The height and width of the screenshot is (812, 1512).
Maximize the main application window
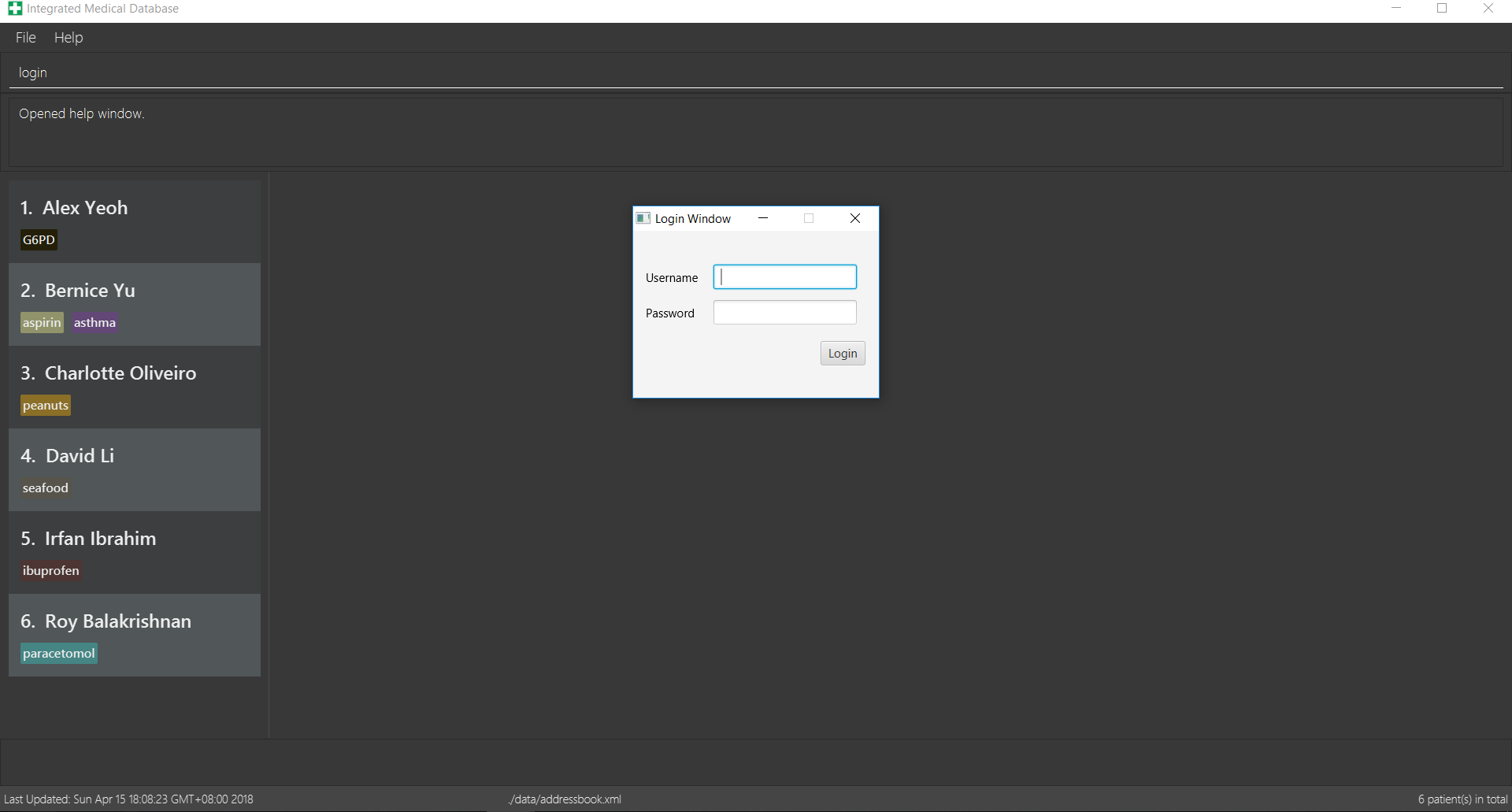point(1442,9)
